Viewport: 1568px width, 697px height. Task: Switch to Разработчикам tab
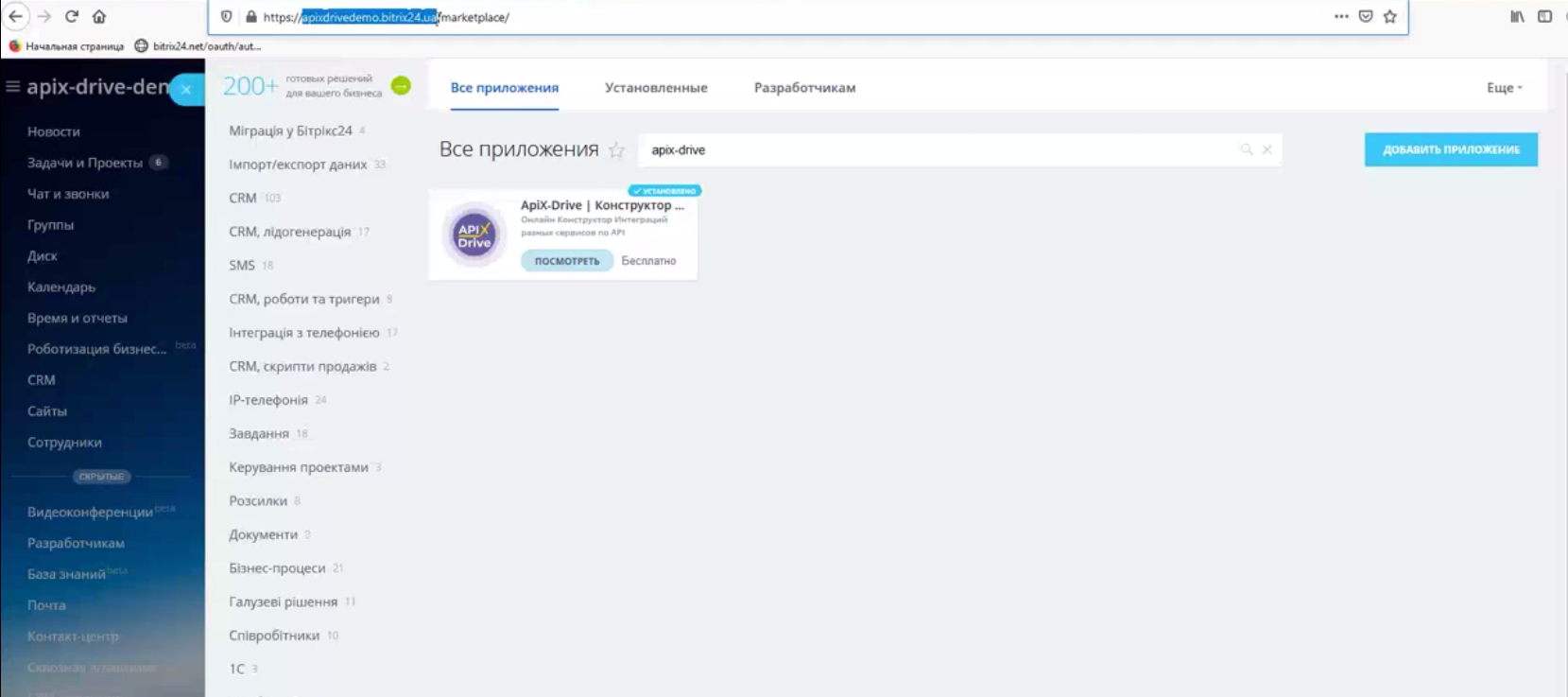tap(804, 88)
